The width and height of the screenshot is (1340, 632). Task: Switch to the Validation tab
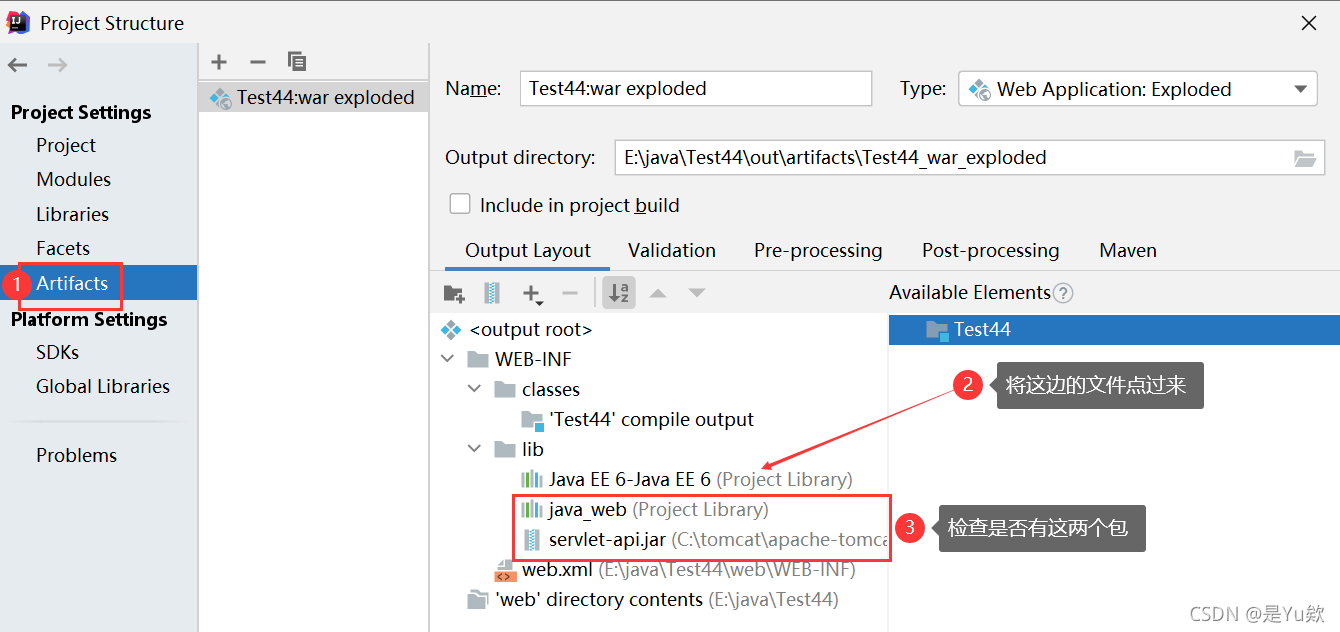tap(672, 250)
